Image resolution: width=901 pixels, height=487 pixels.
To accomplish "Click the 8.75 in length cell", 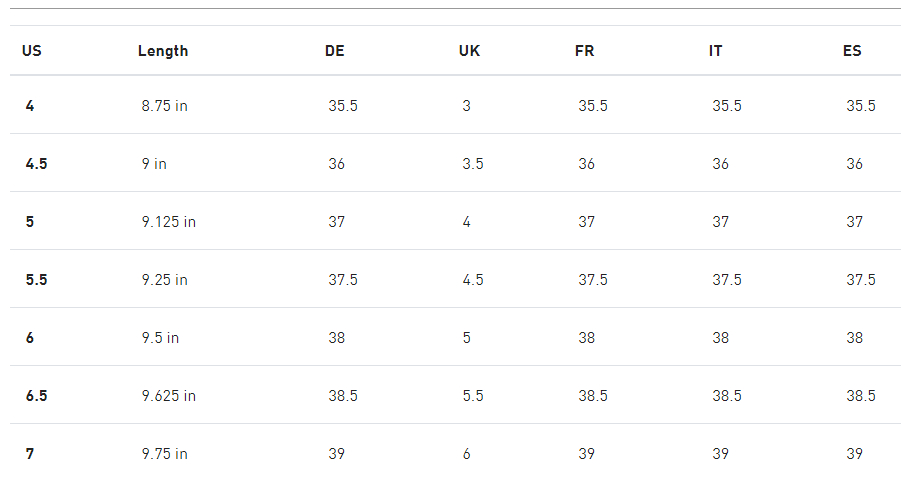I will click(x=164, y=106).
